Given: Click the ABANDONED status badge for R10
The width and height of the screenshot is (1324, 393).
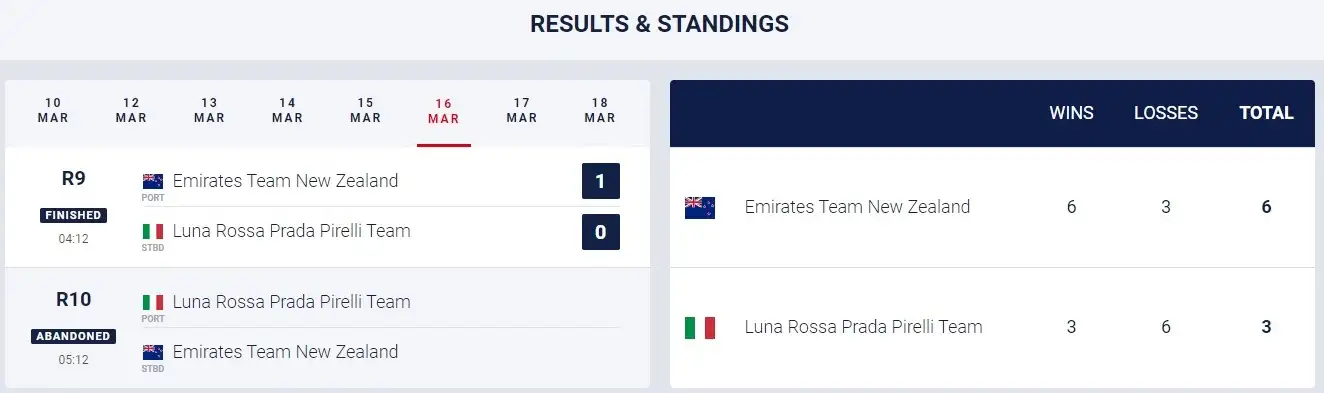Looking at the screenshot, I should [74, 336].
